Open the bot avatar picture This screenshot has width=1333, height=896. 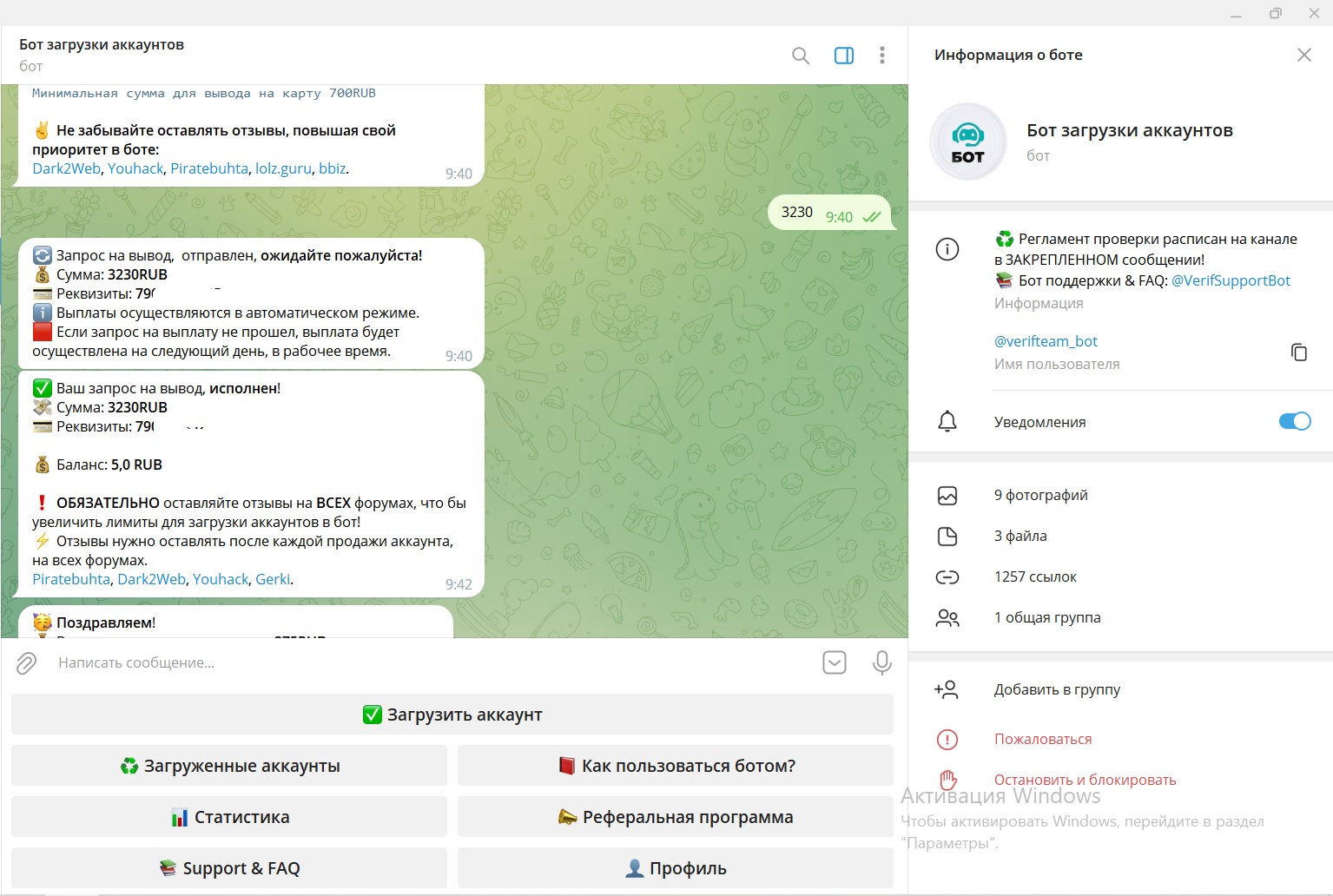pyautogui.click(x=967, y=142)
